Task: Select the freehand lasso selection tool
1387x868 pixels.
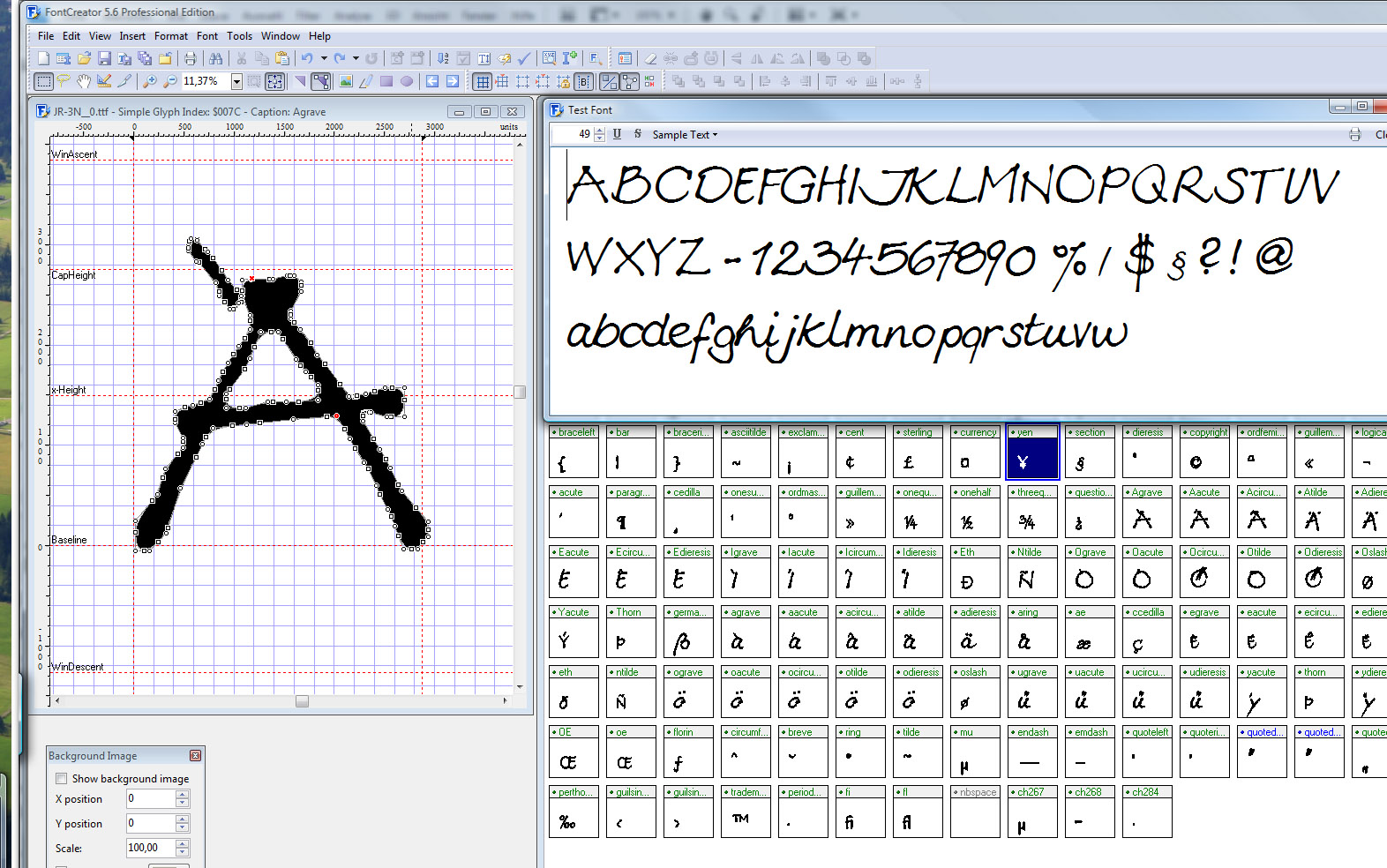Action: pyautogui.click(x=64, y=81)
